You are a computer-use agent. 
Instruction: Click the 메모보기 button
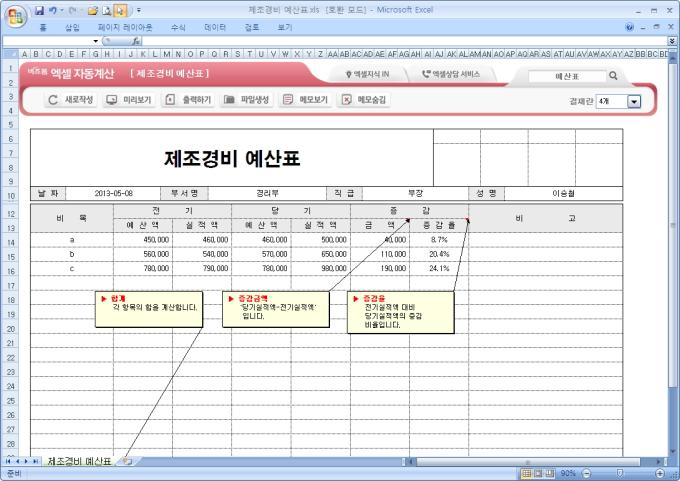[305, 100]
